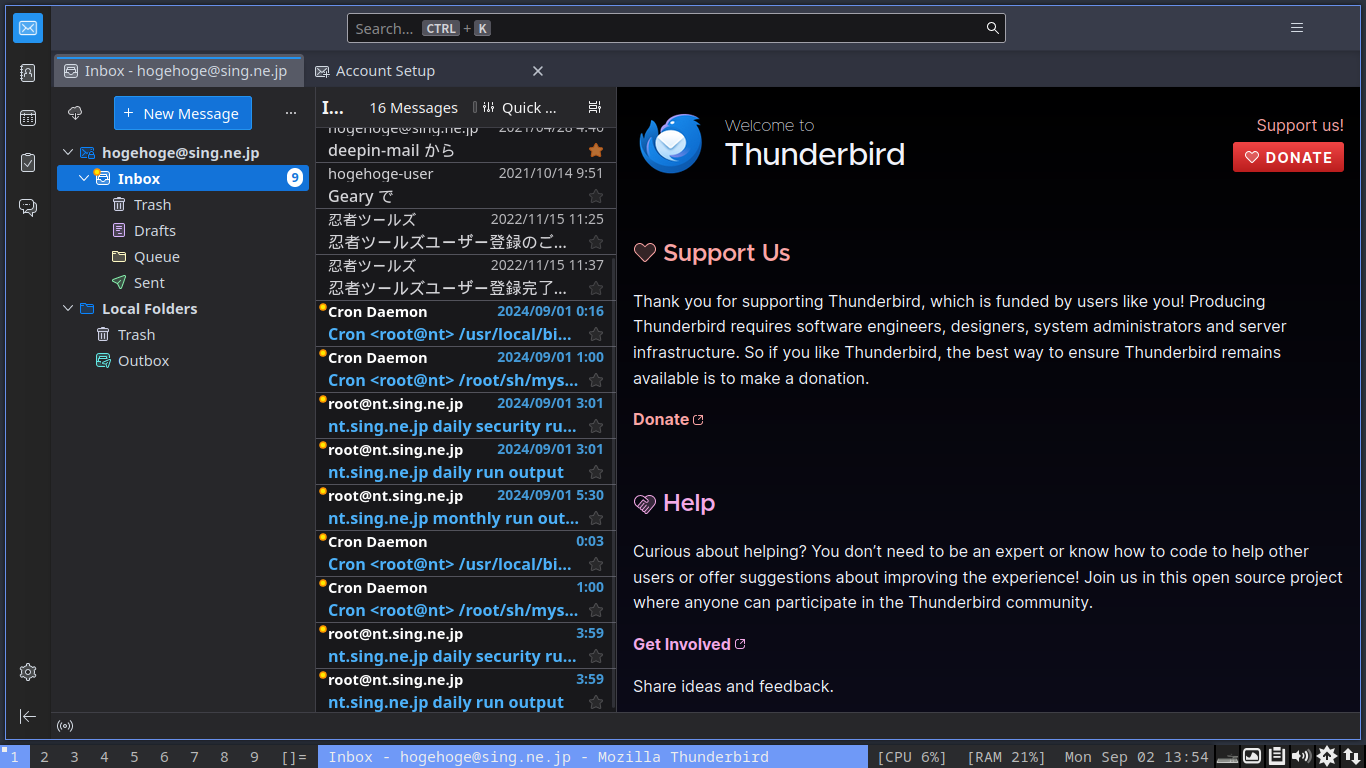Screen dimensions: 1366x768
Task: Open the clipboard tray icon
Action: coord(1277,756)
